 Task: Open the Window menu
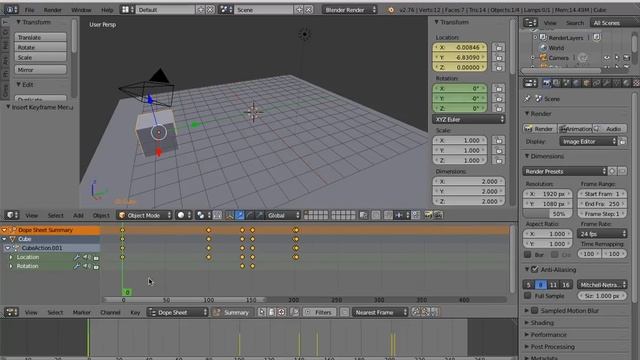tap(81, 10)
